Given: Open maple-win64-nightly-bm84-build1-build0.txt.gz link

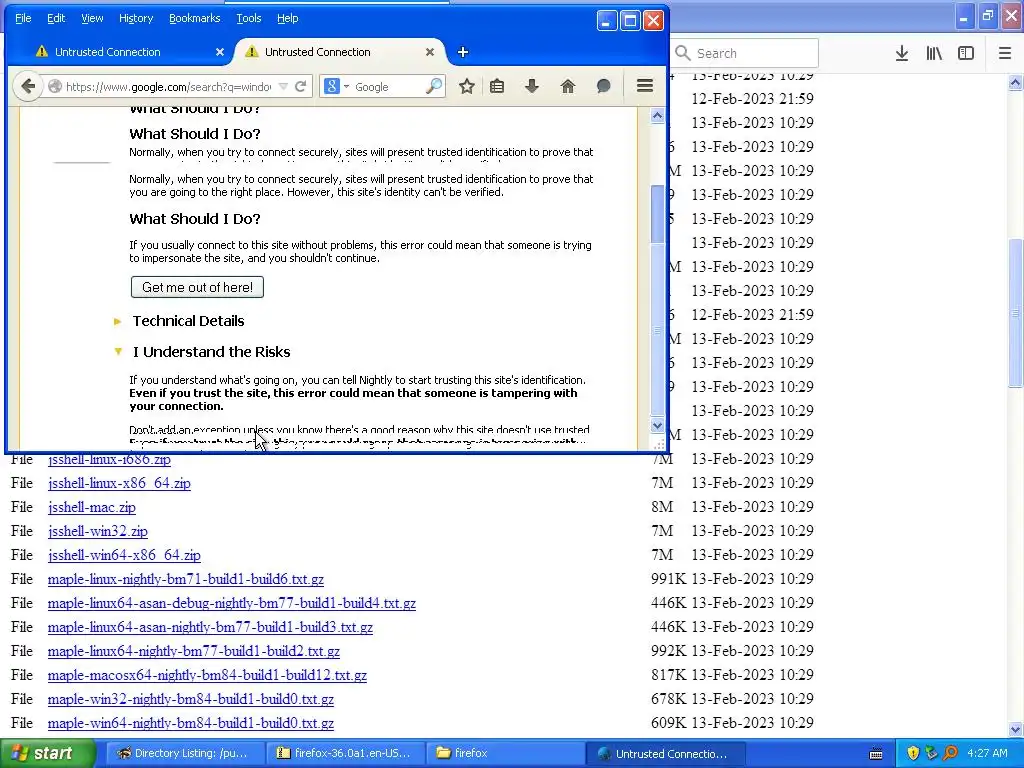Looking at the screenshot, I should coord(191,724).
